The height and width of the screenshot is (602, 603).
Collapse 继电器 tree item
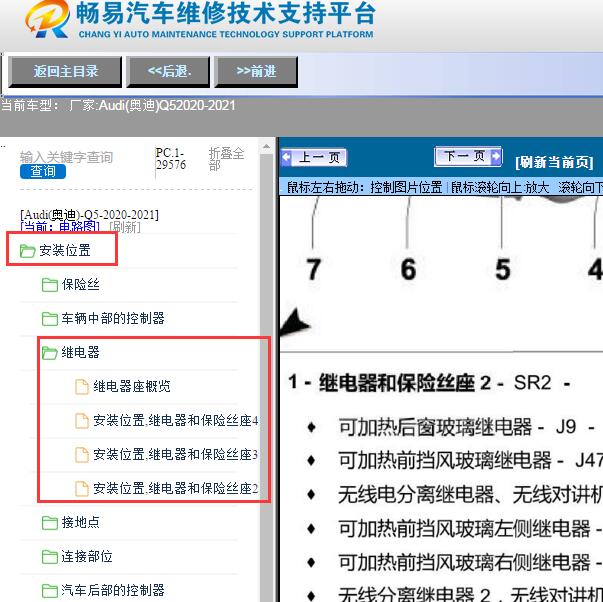click(x=80, y=352)
